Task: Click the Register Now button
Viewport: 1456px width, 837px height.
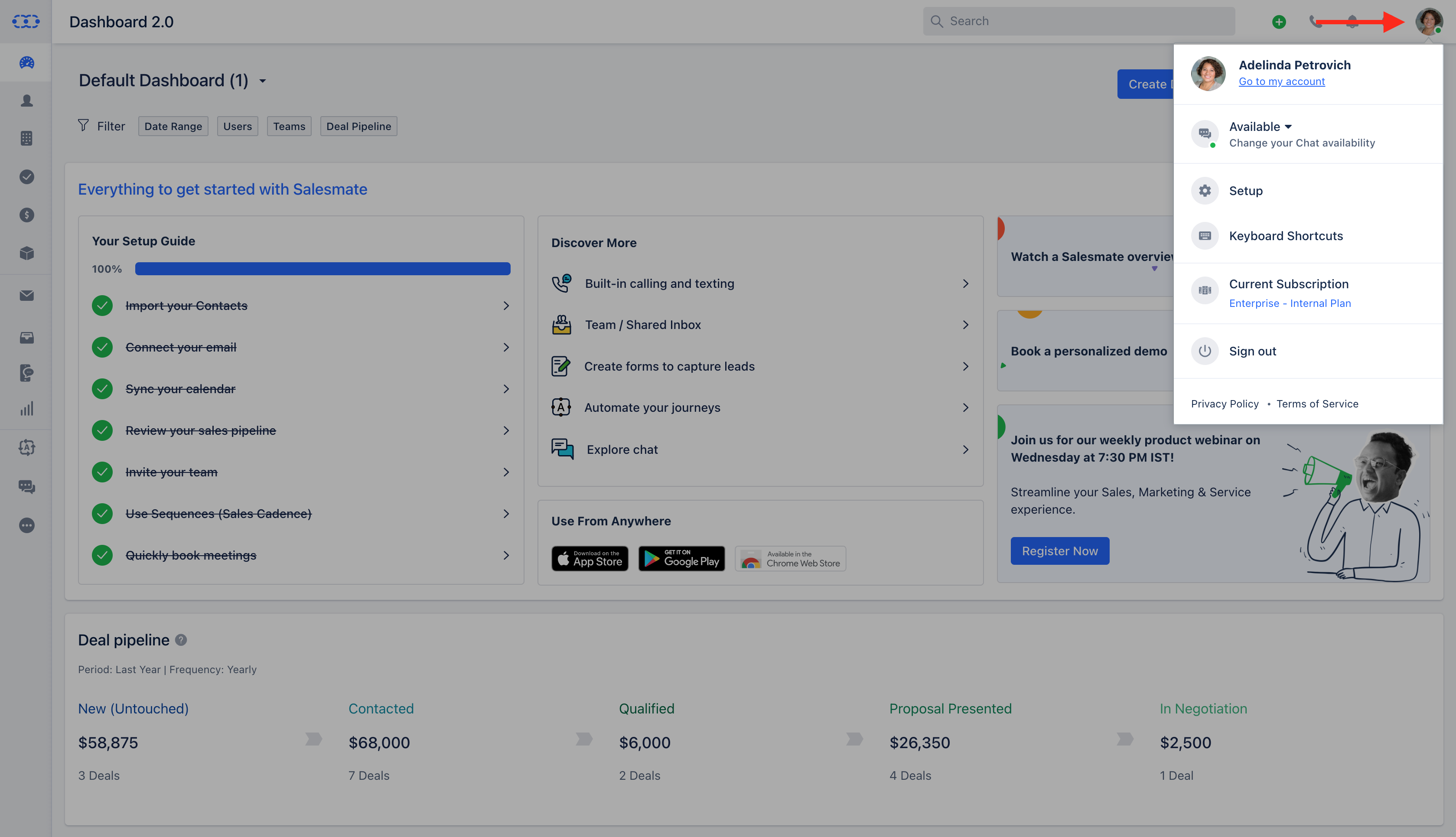Action: point(1060,551)
